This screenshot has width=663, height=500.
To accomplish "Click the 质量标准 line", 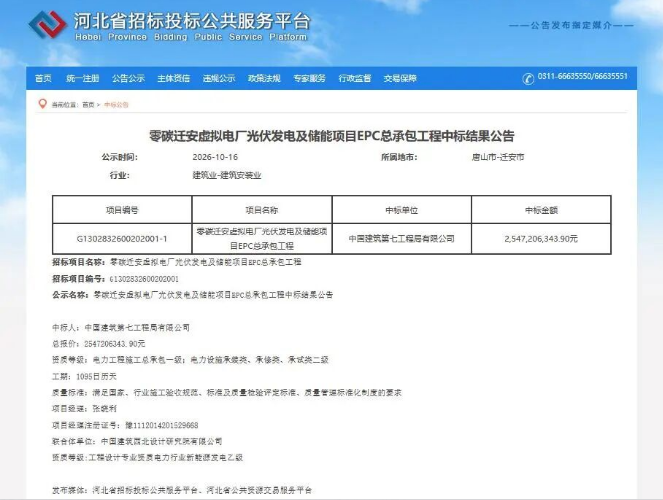I will point(227,393).
